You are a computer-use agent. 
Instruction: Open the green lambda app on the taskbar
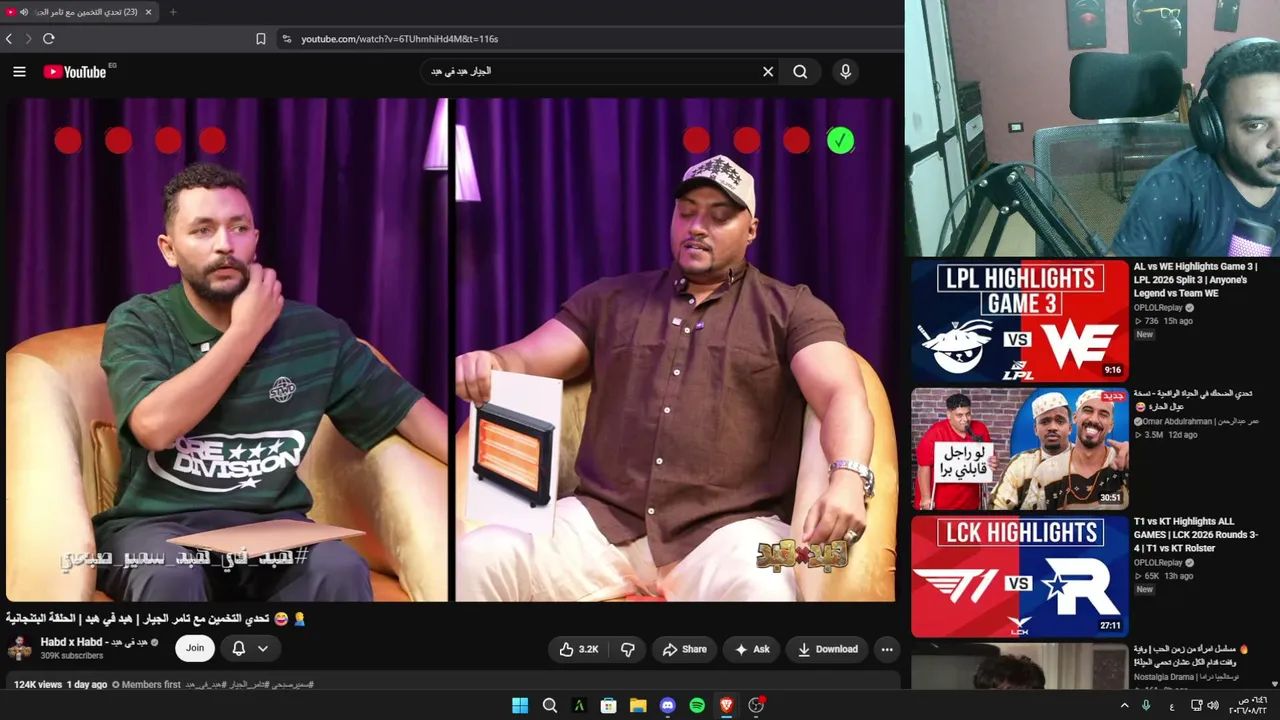point(579,705)
